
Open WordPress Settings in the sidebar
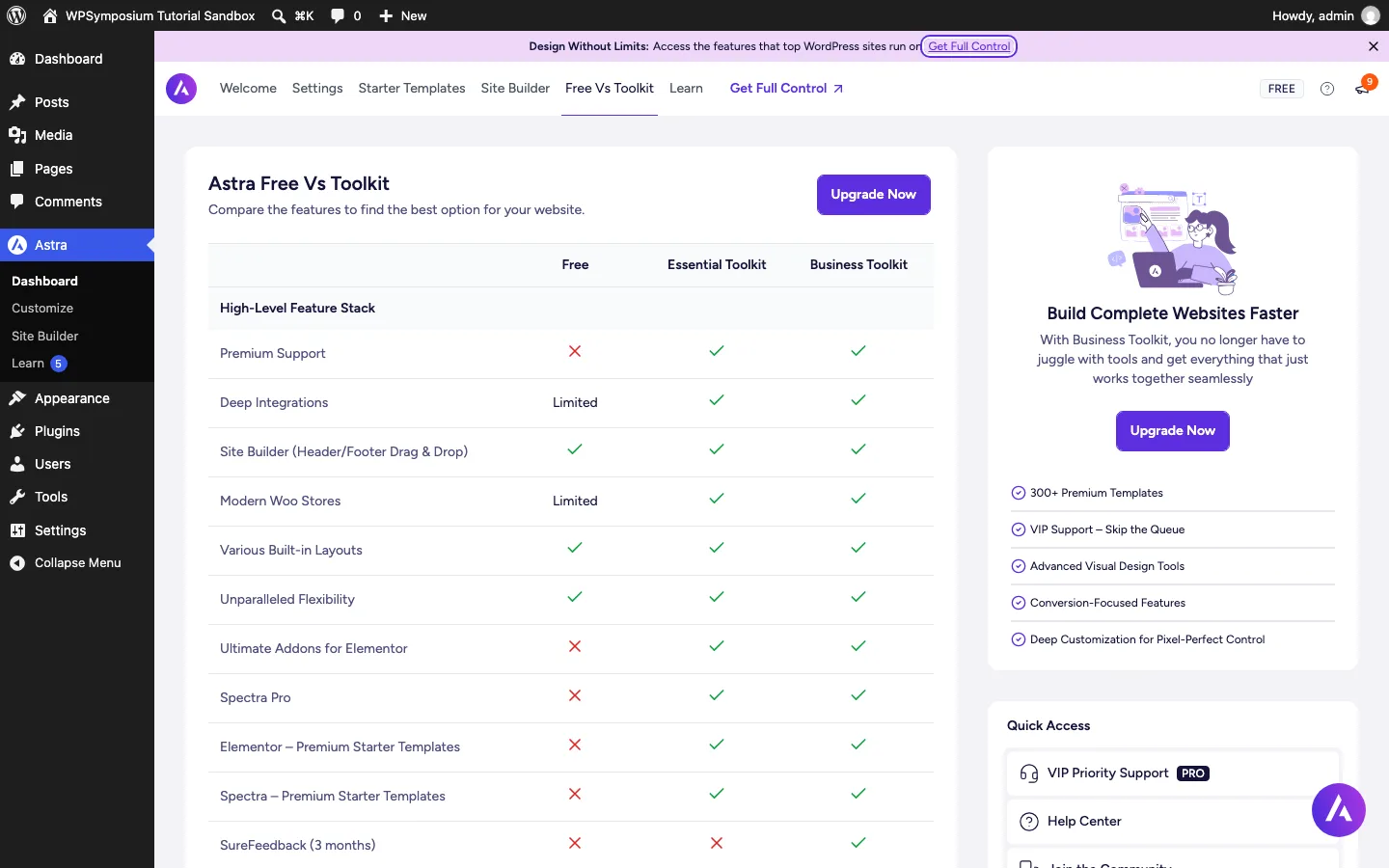[x=77, y=530]
